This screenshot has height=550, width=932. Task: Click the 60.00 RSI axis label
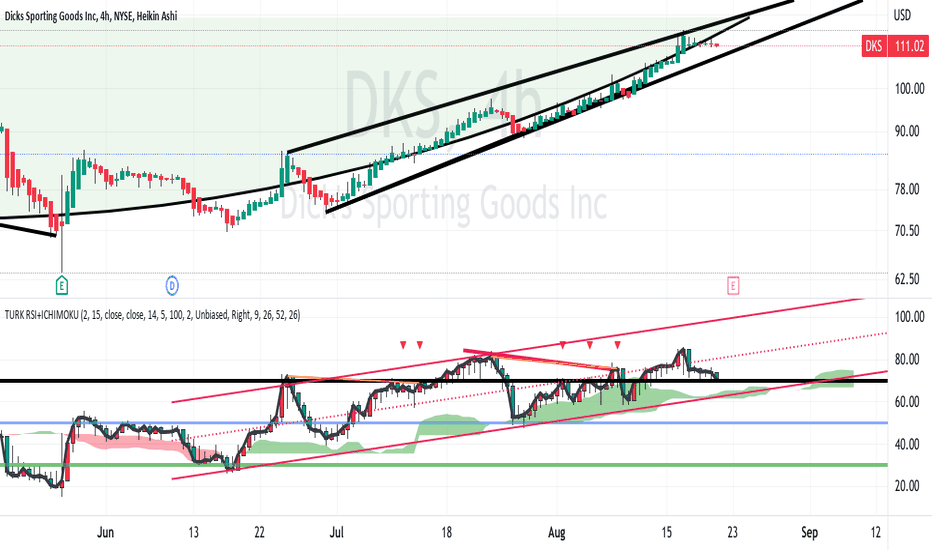pos(907,402)
